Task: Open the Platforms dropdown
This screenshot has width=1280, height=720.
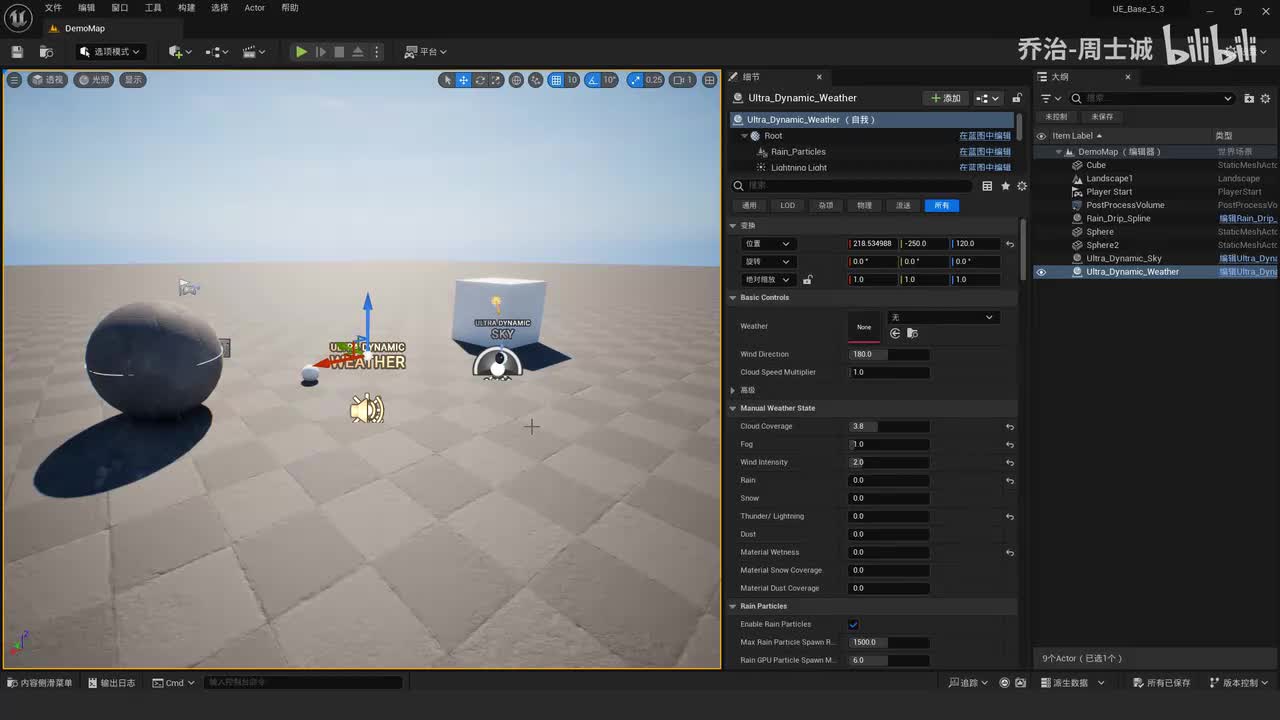Action: [426, 52]
